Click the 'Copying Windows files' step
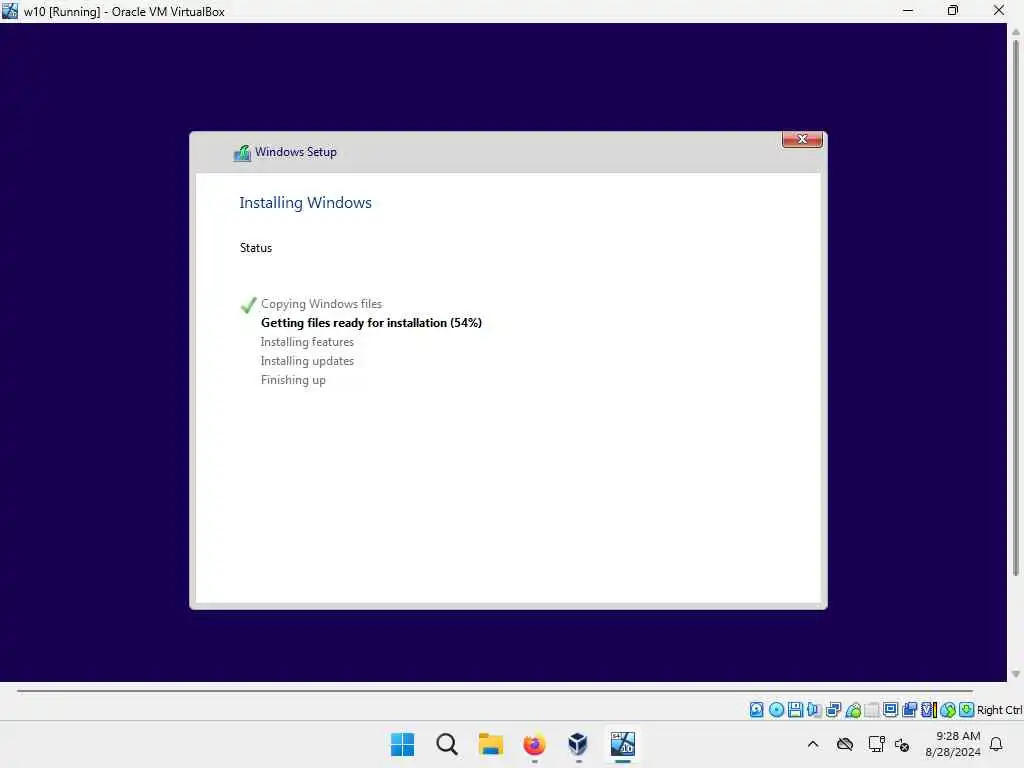The width and height of the screenshot is (1024, 768). [321, 304]
